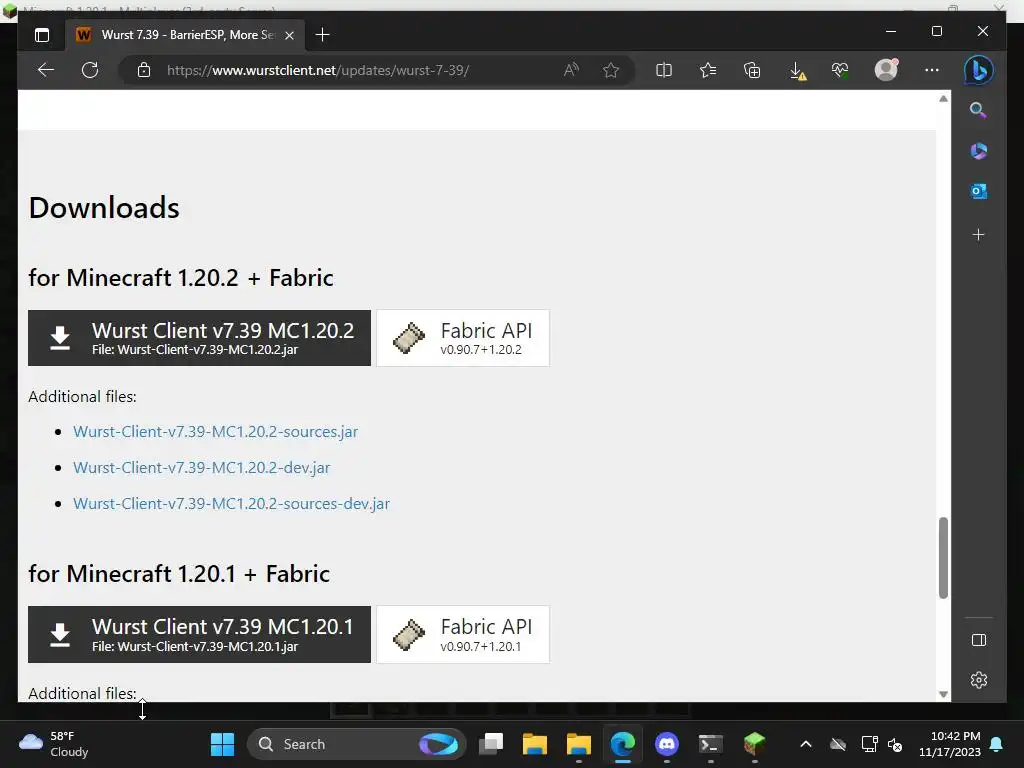Refresh the current page
Viewport: 1024px width, 768px height.
(90, 70)
